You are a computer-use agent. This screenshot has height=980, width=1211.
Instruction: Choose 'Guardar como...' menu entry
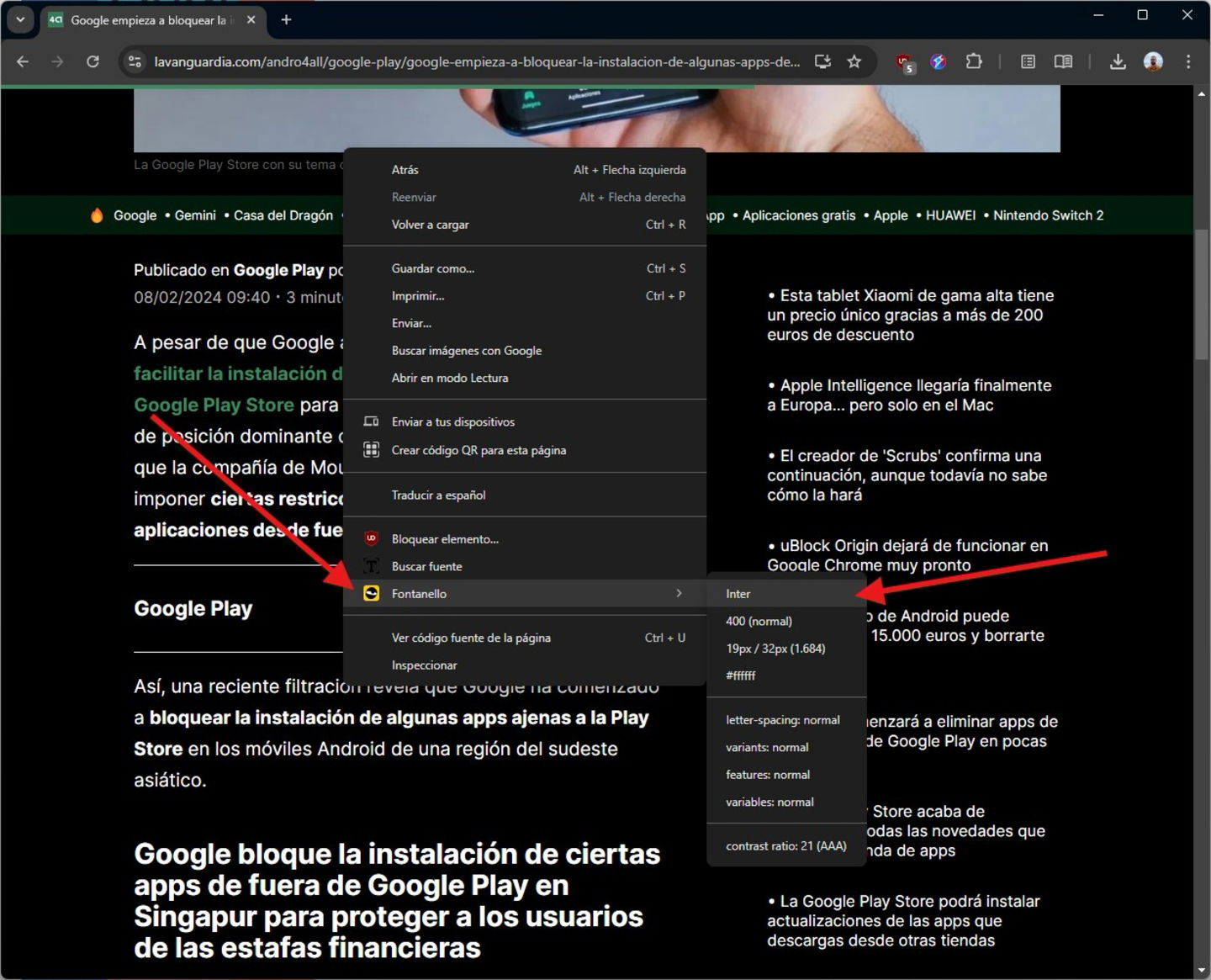click(x=525, y=268)
